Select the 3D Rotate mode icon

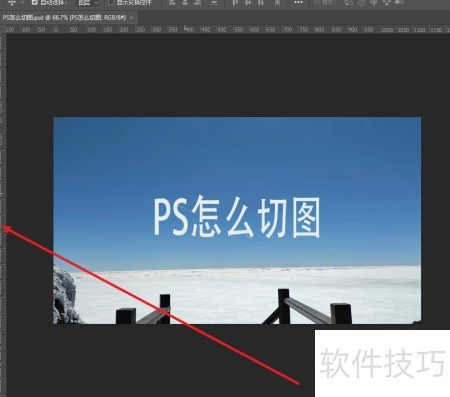click(x=349, y=2)
